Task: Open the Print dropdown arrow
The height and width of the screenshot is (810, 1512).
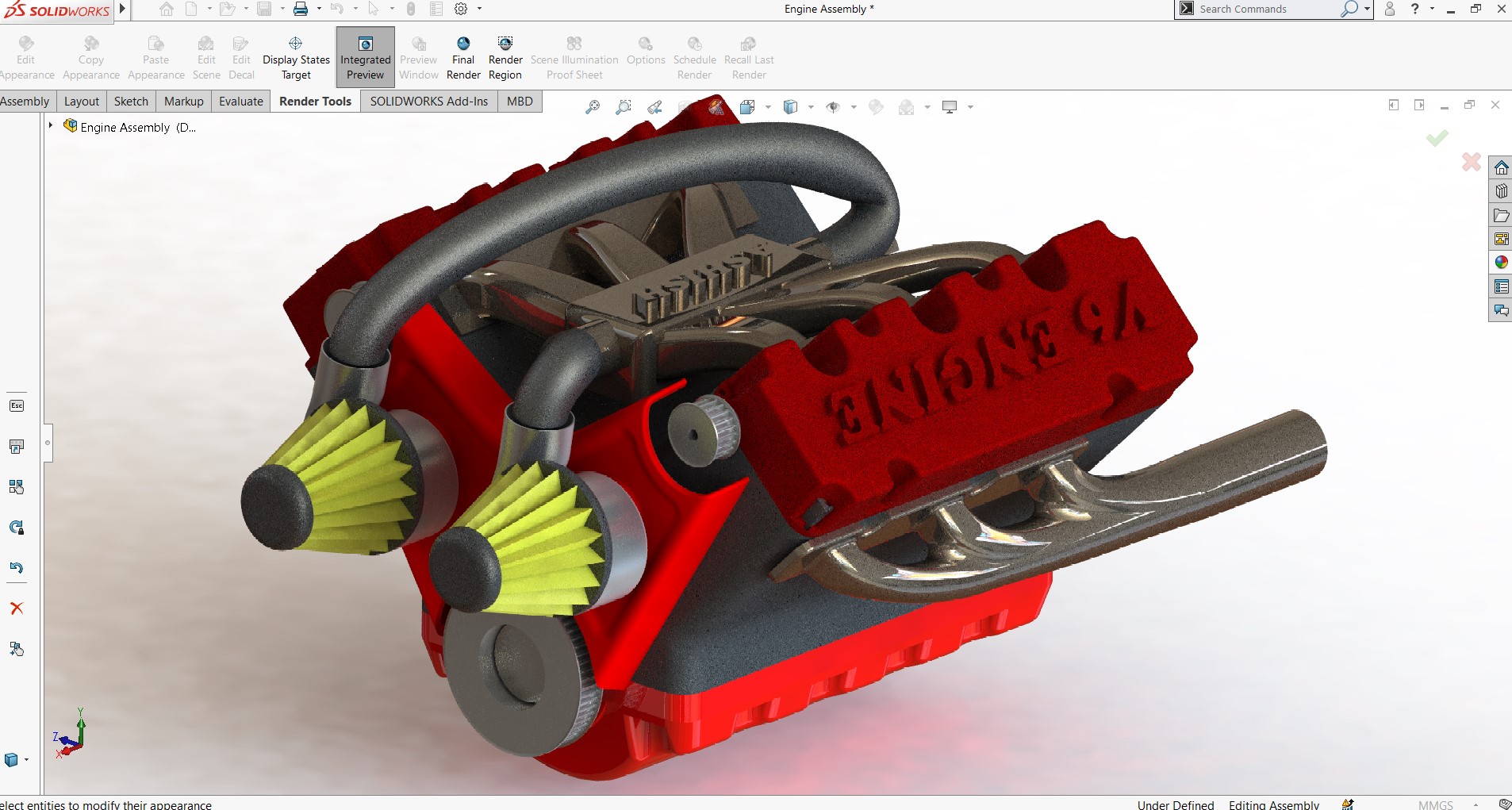Action: 319,9
